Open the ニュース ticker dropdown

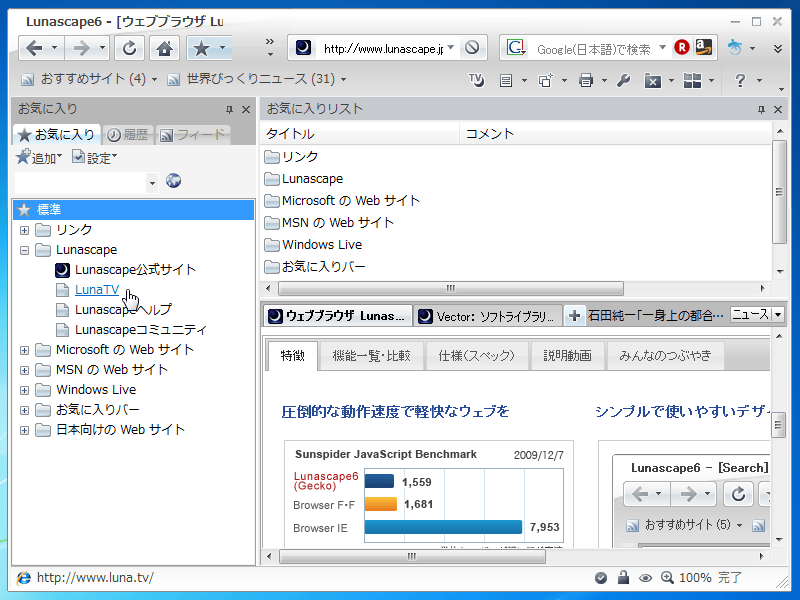[x=778, y=315]
